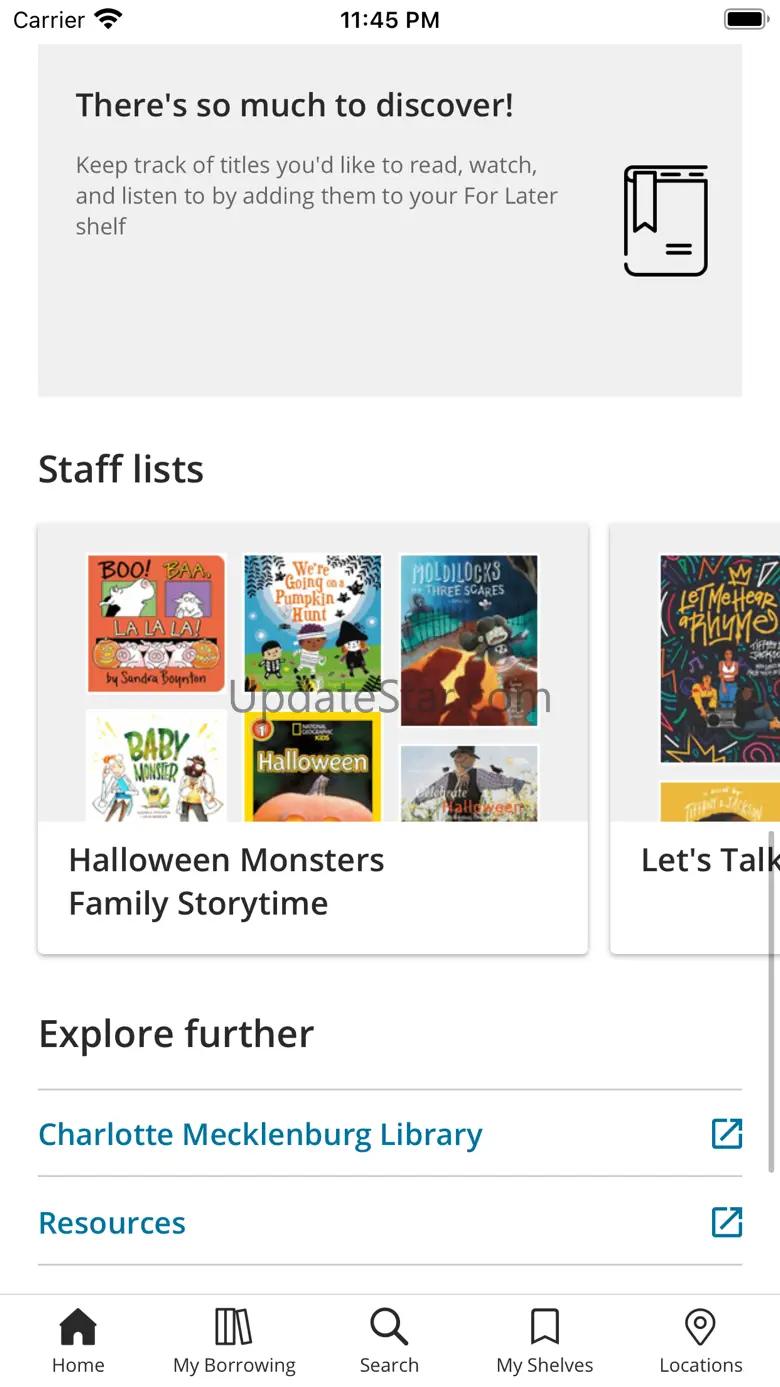Tap the Home house icon
This screenshot has width=780, height=1387.
coord(78,1328)
